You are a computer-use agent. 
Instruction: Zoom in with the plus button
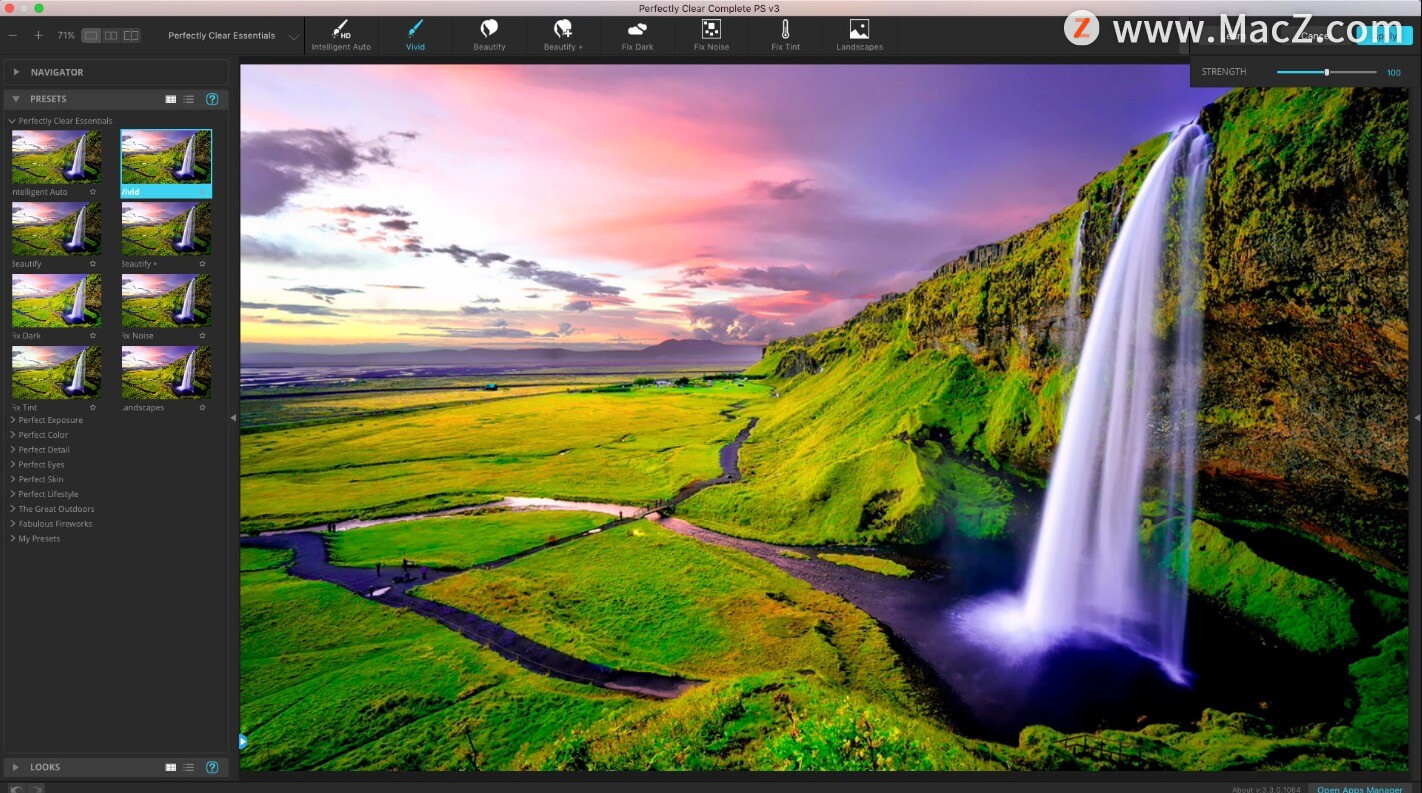click(38, 35)
